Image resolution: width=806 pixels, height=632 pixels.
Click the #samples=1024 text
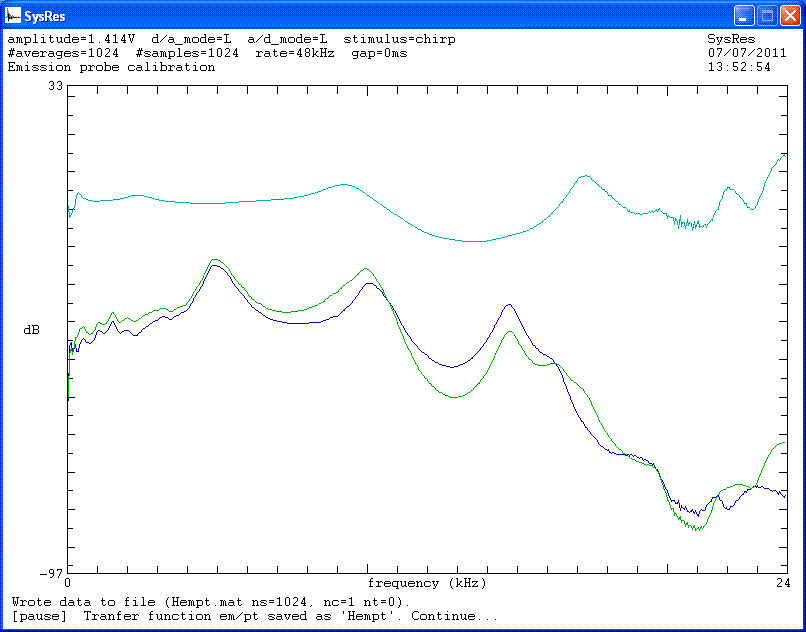pyautogui.click(x=188, y=53)
